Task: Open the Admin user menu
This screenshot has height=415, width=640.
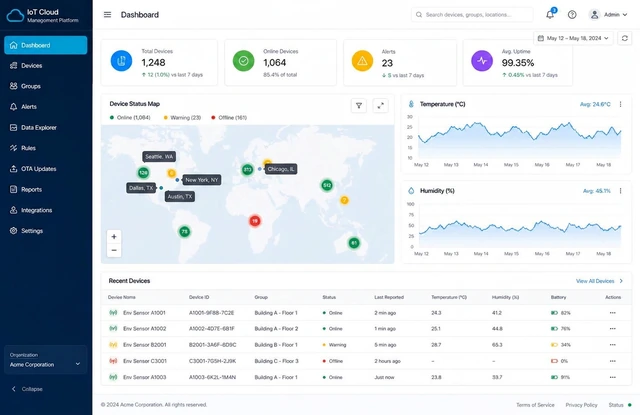Action: [x=608, y=15]
